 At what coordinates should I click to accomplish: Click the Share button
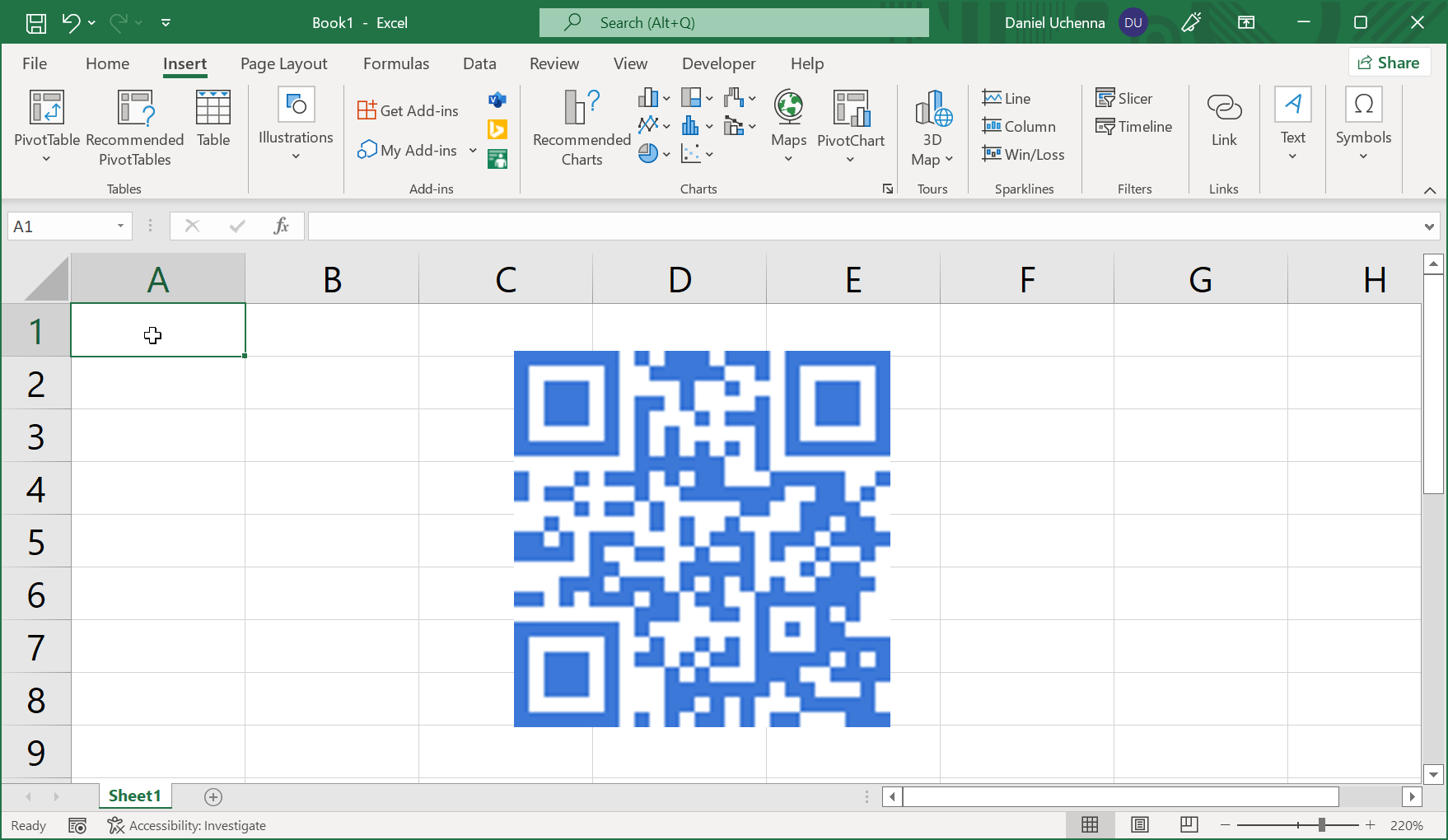coord(1389,62)
